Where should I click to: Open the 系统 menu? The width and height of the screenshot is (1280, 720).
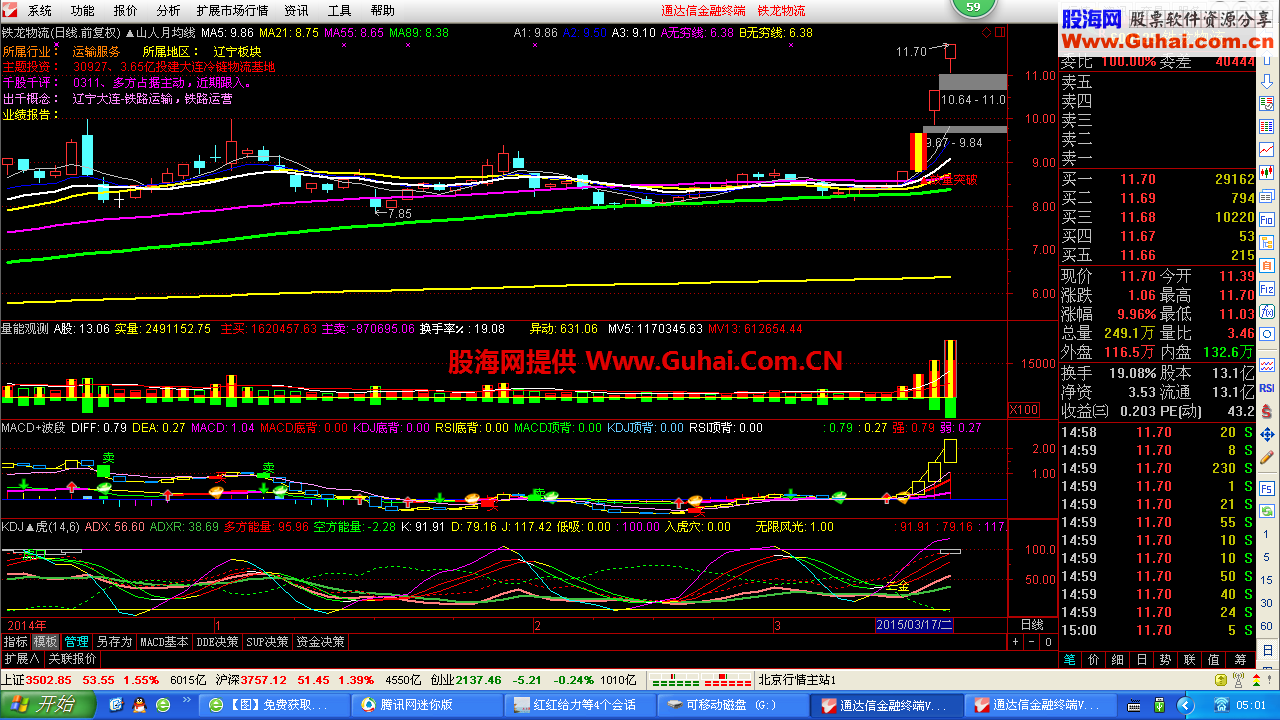click(40, 10)
